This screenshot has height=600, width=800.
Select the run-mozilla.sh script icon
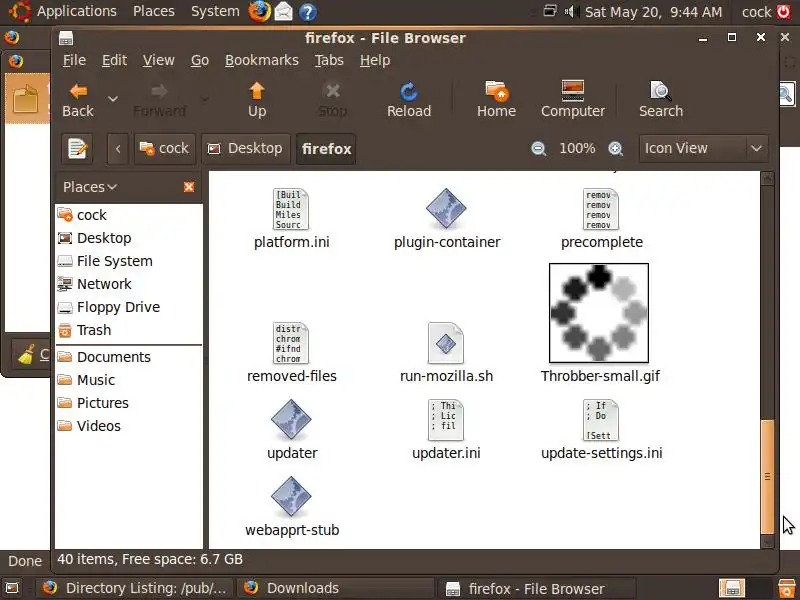(446, 343)
